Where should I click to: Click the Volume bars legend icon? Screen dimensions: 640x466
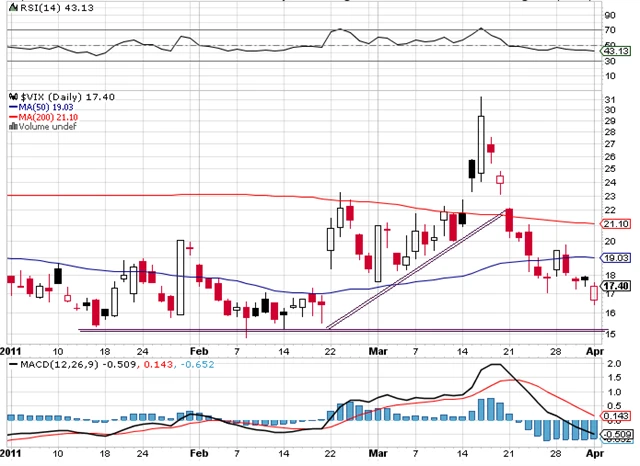pos(12,126)
